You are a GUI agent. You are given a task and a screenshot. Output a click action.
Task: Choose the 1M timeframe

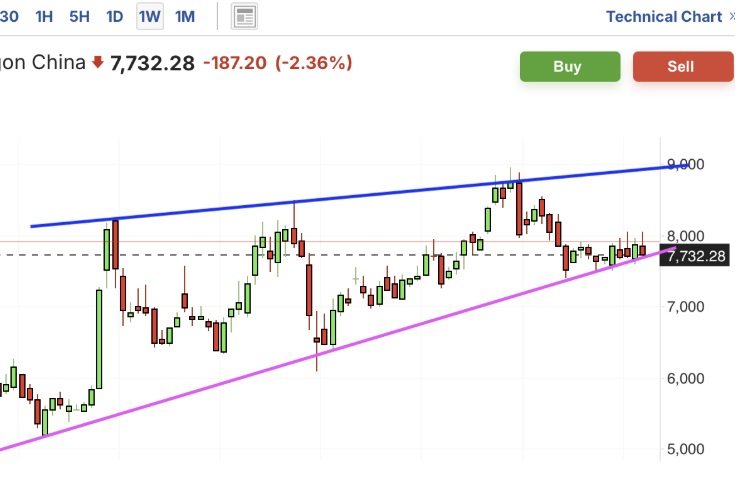(x=185, y=16)
